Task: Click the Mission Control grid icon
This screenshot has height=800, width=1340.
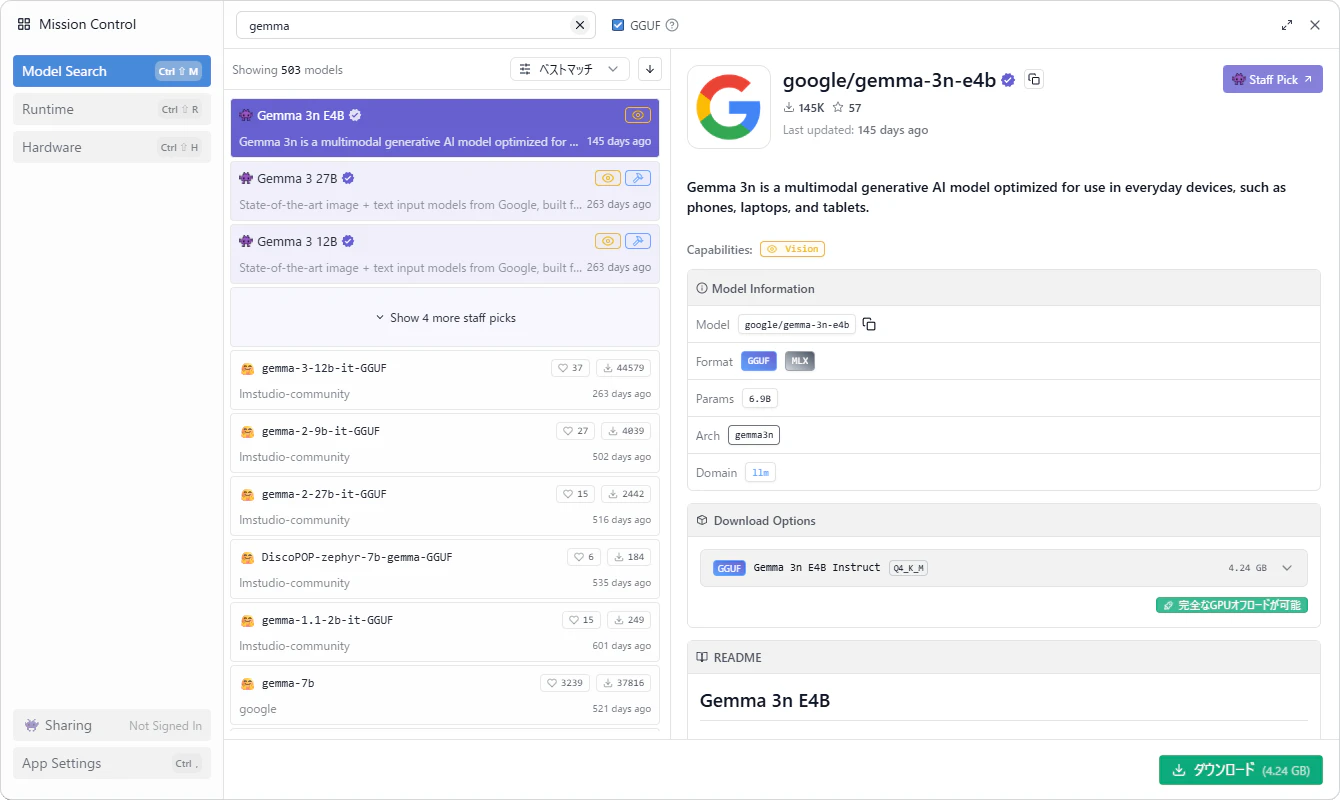Action: coord(24,24)
